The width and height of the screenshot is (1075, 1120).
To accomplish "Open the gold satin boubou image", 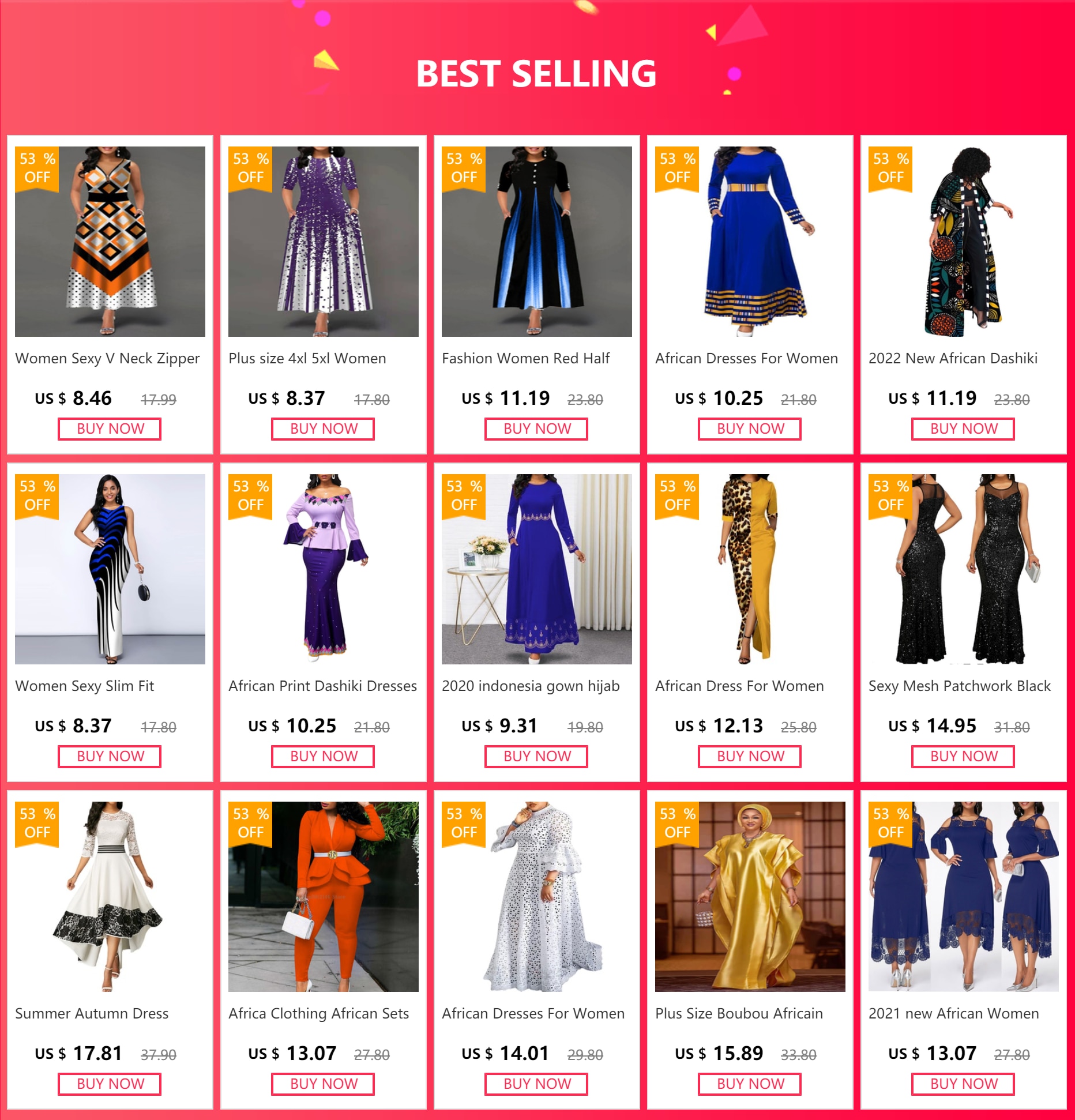I will [x=750, y=896].
